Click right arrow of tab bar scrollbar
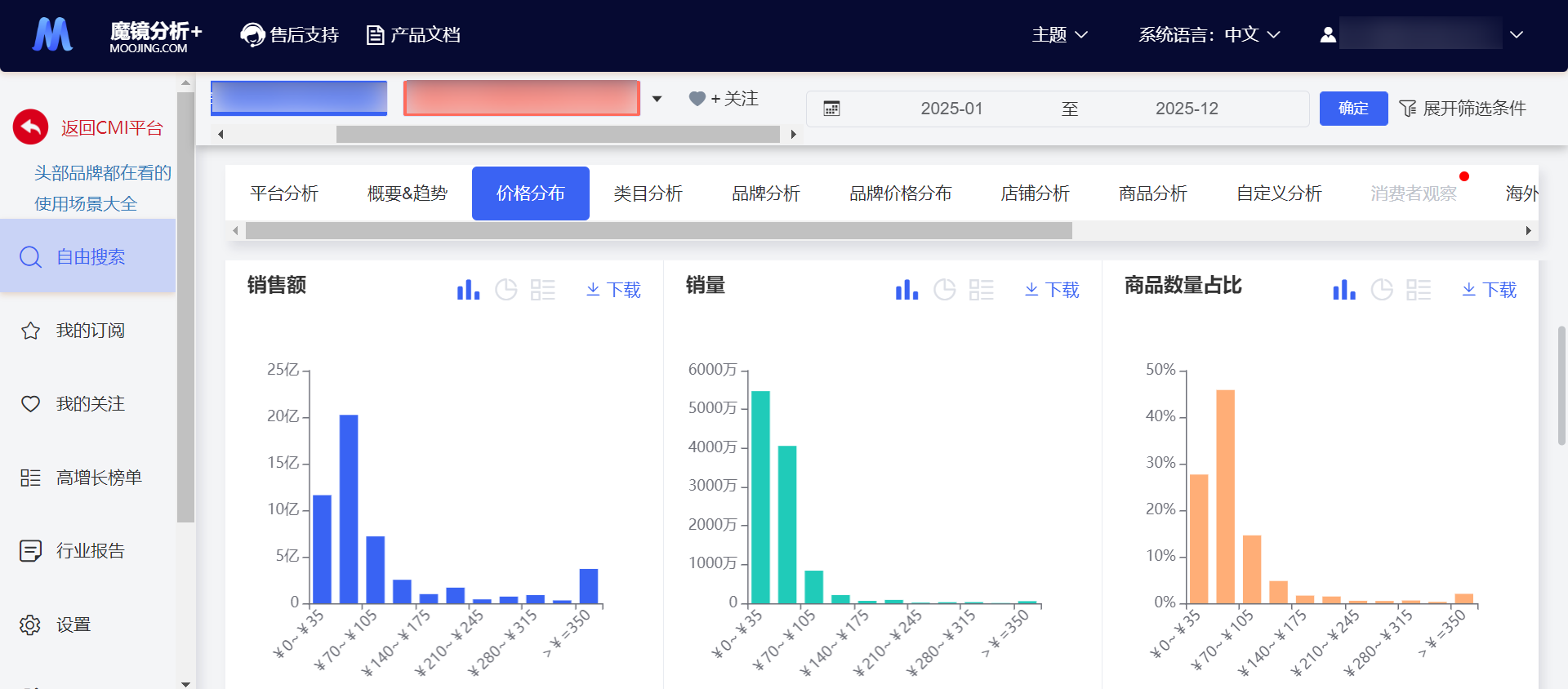 click(1528, 231)
